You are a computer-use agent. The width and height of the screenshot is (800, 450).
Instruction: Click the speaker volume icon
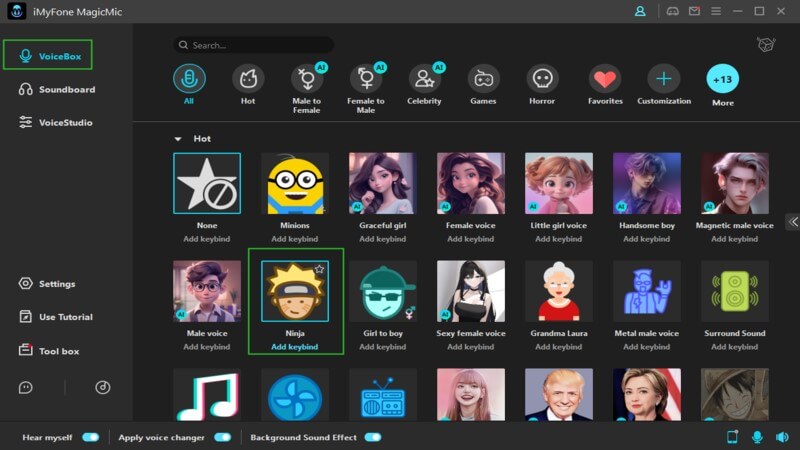pos(782,437)
